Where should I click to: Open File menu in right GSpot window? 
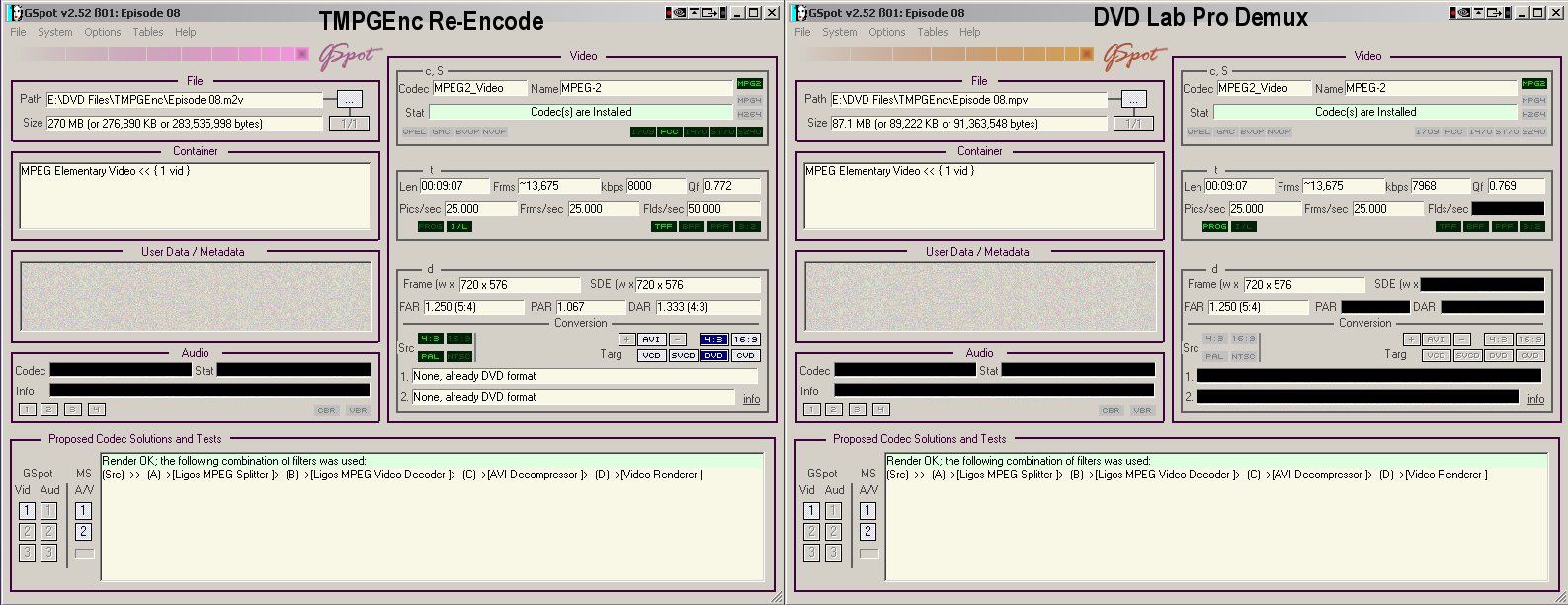[802, 32]
